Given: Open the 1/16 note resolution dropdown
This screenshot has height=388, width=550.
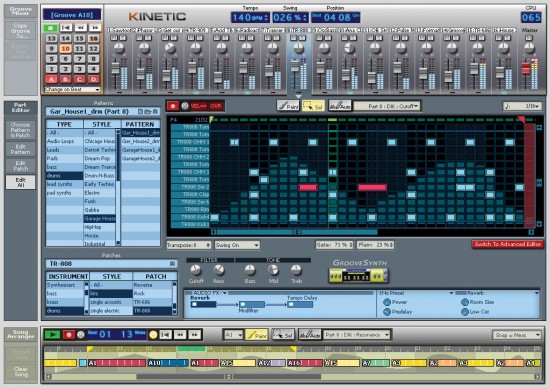Looking at the screenshot, I should coord(522,106).
